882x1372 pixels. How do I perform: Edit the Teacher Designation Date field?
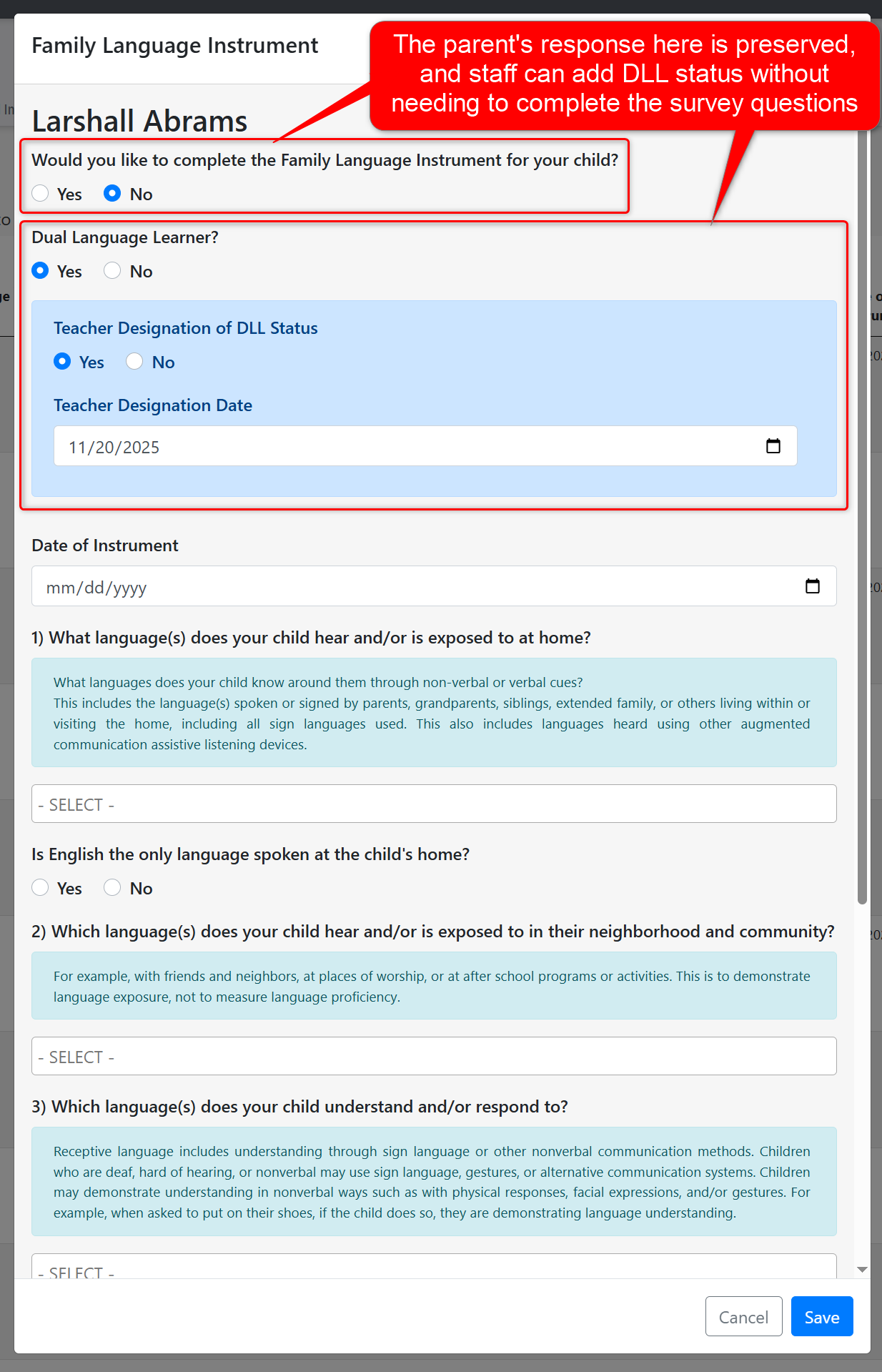[425, 446]
